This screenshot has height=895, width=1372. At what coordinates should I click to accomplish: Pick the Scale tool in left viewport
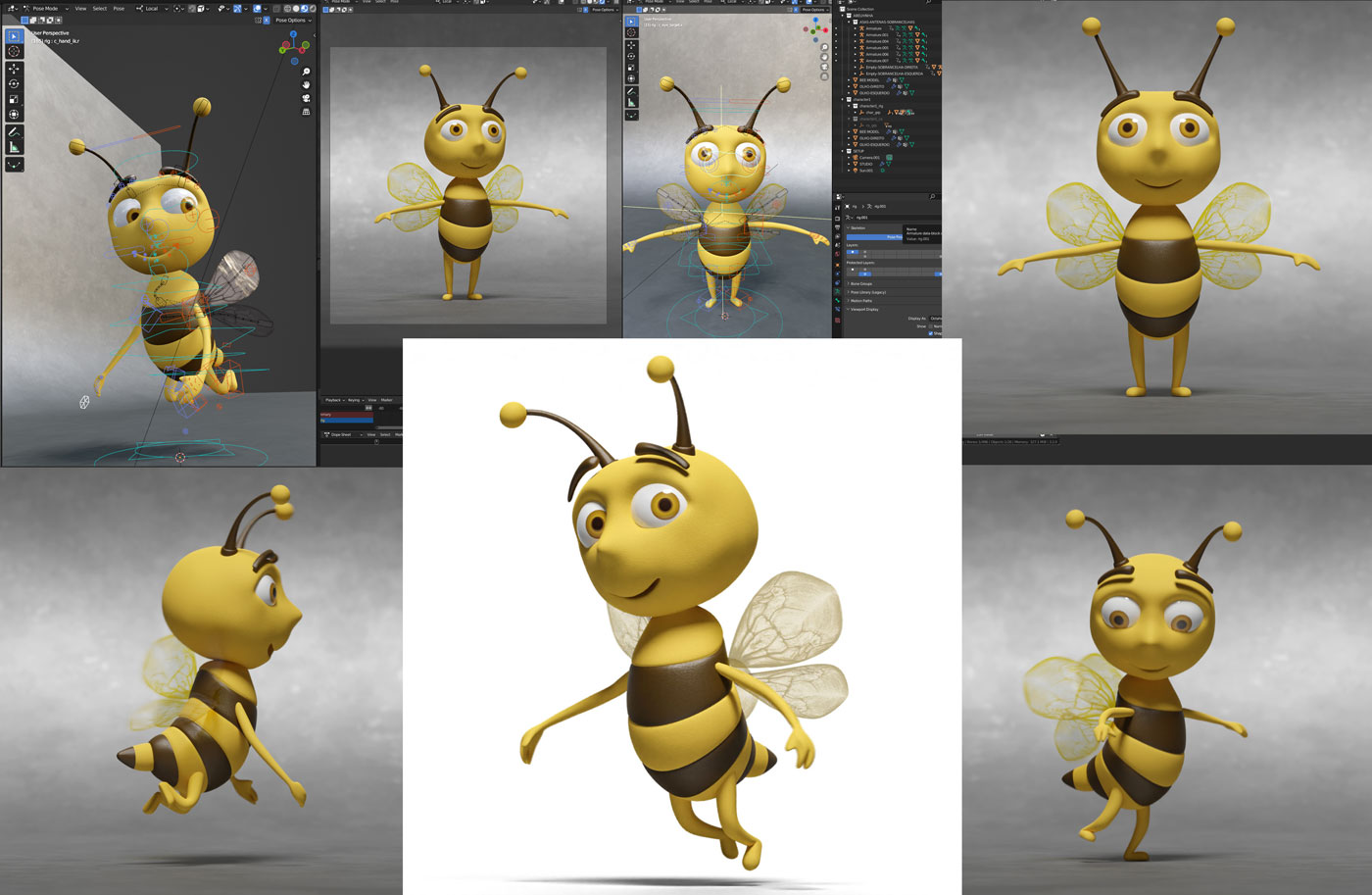(14, 99)
